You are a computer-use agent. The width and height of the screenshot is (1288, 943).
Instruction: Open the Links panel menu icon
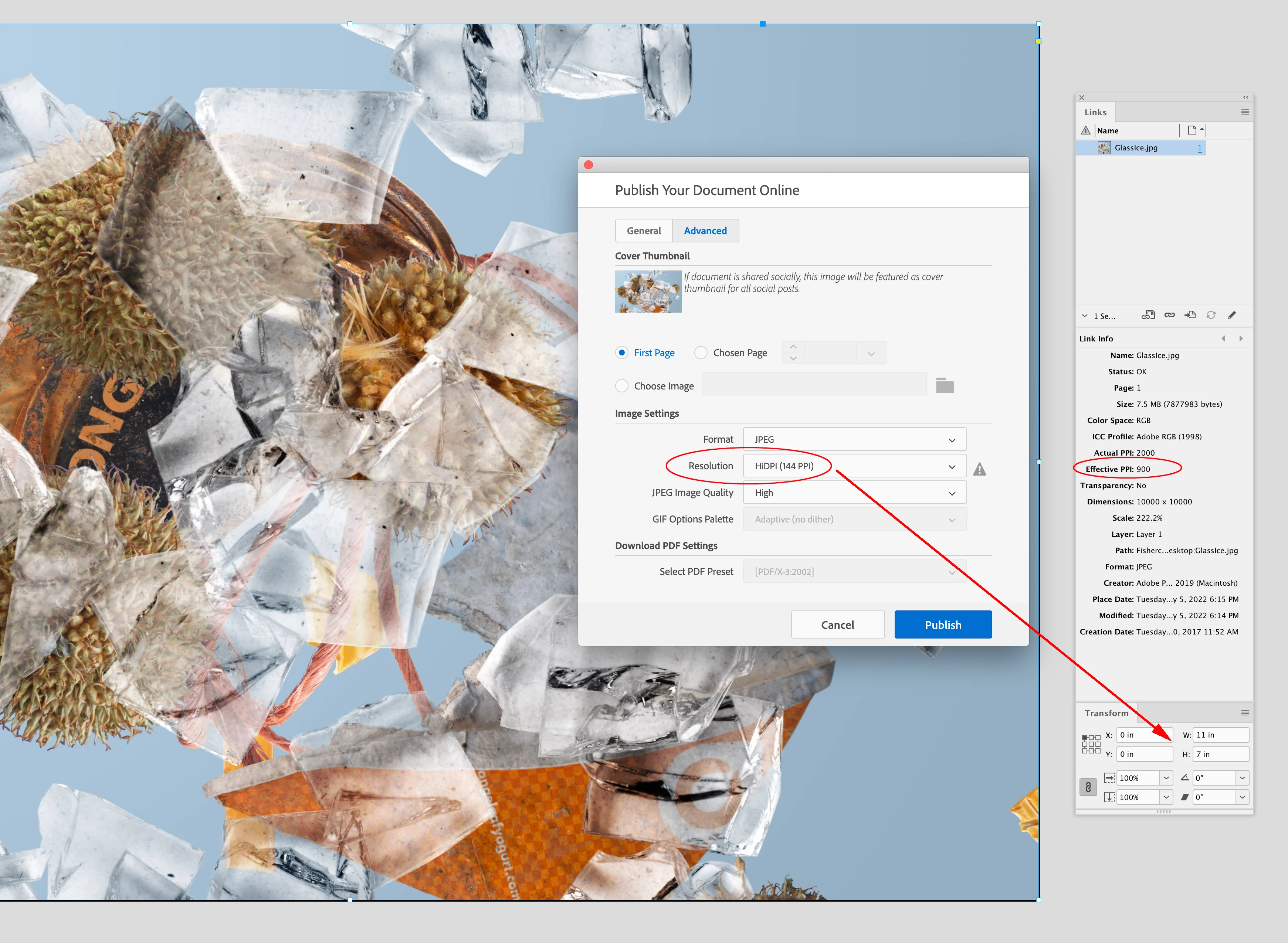tap(1245, 112)
